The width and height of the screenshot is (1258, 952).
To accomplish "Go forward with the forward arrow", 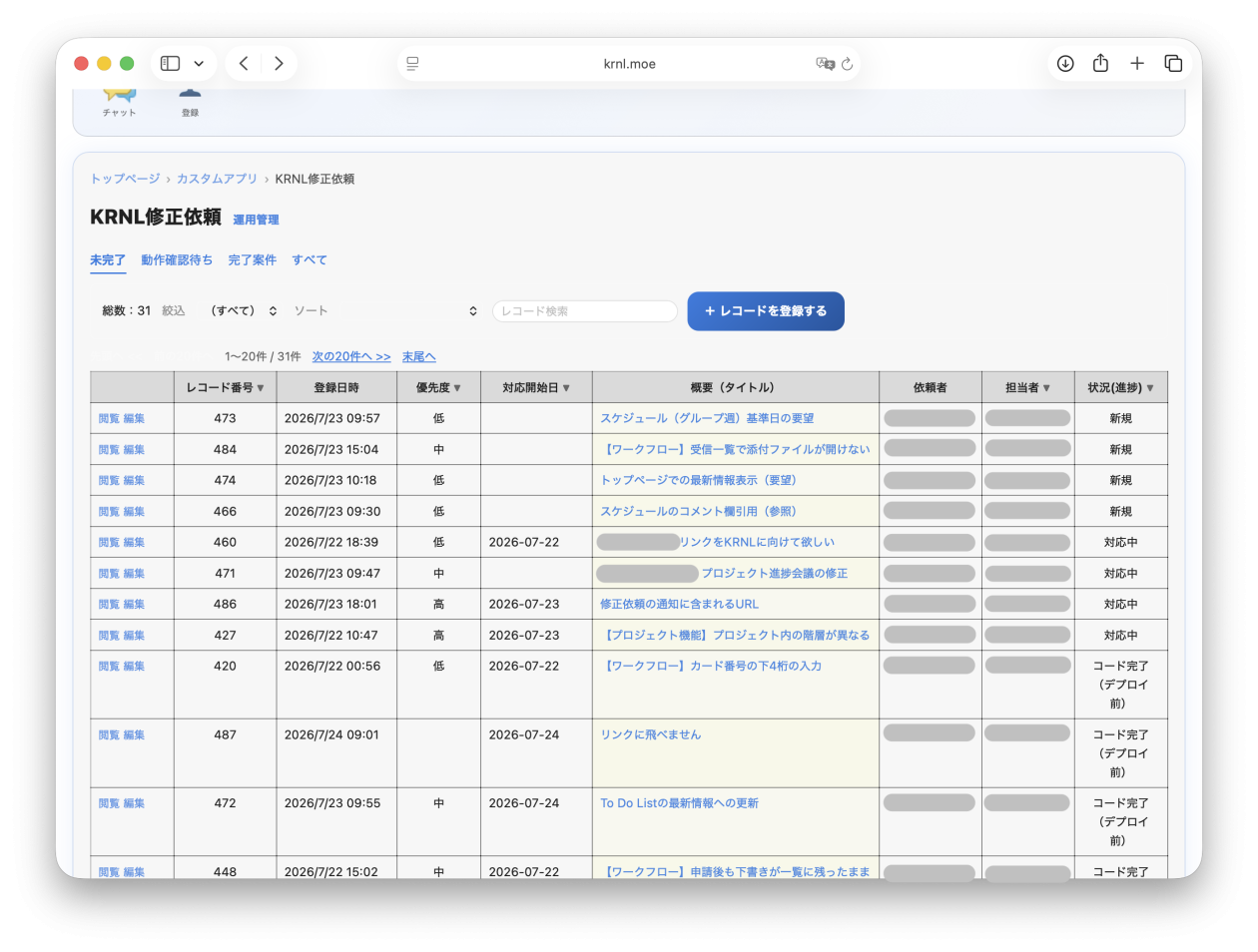I will (279, 63).
